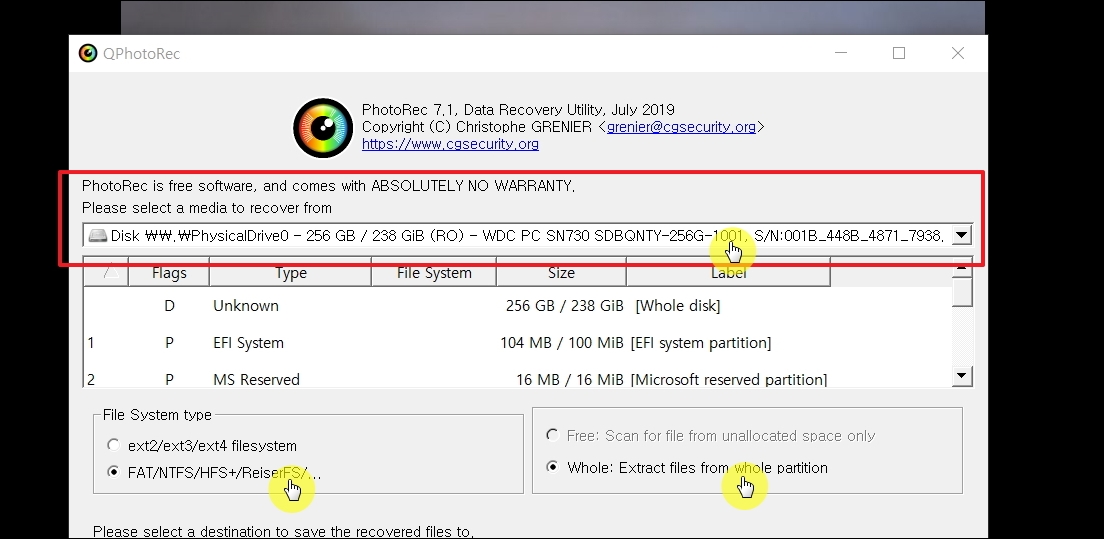Sort by the Type column header
This screenshot has height=539, width=1104.
(290, 273)
